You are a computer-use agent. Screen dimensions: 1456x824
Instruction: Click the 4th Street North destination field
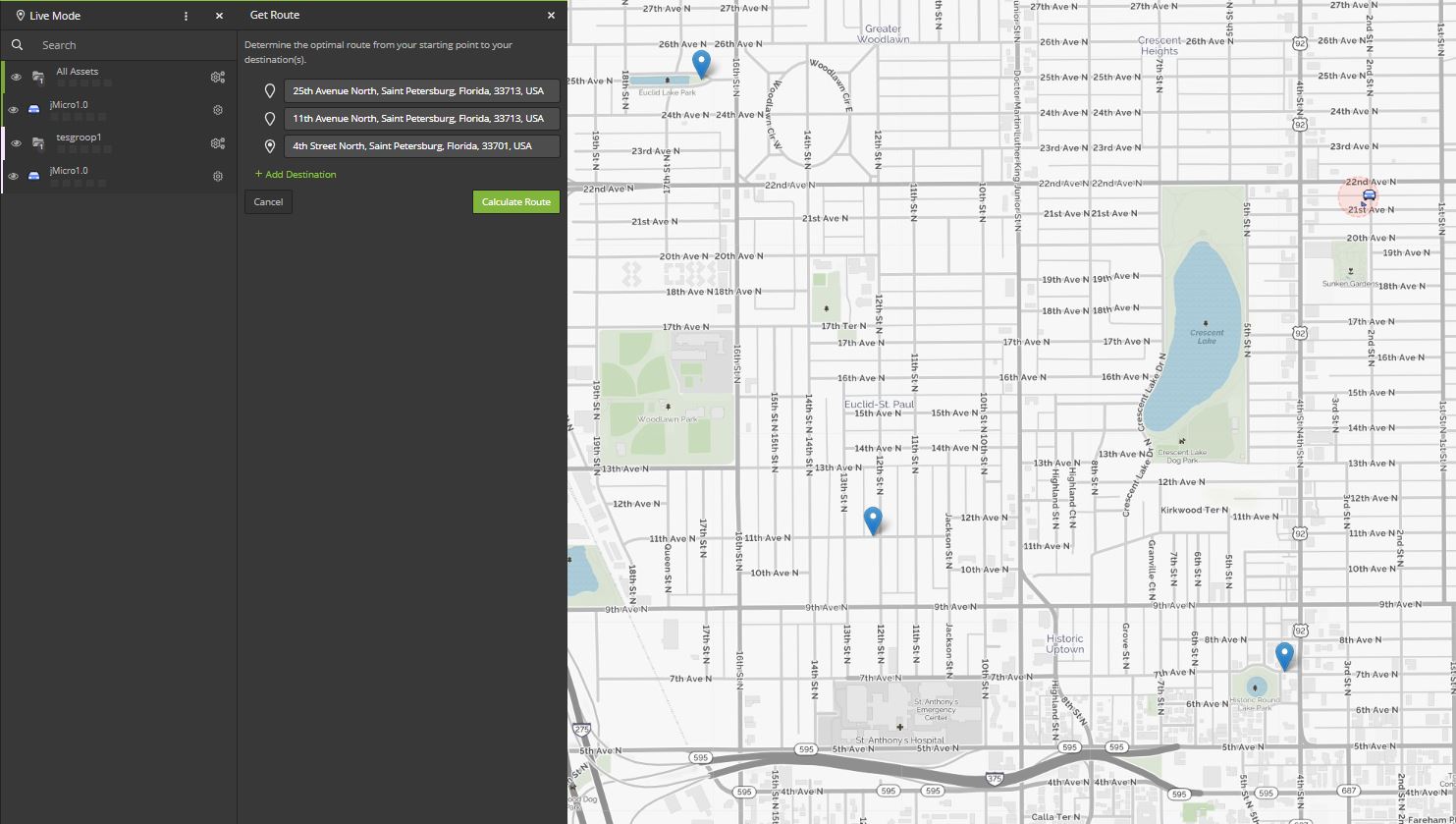pos(421,145)
